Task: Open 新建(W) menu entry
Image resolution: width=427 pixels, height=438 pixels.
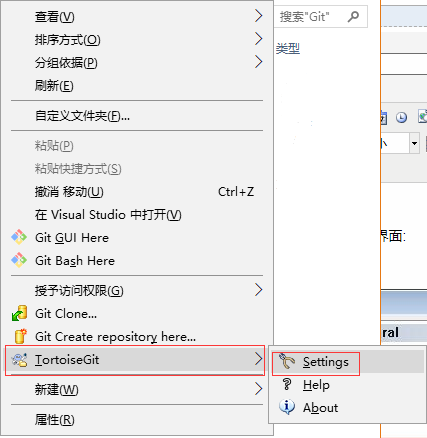Action: pos(137,389)
